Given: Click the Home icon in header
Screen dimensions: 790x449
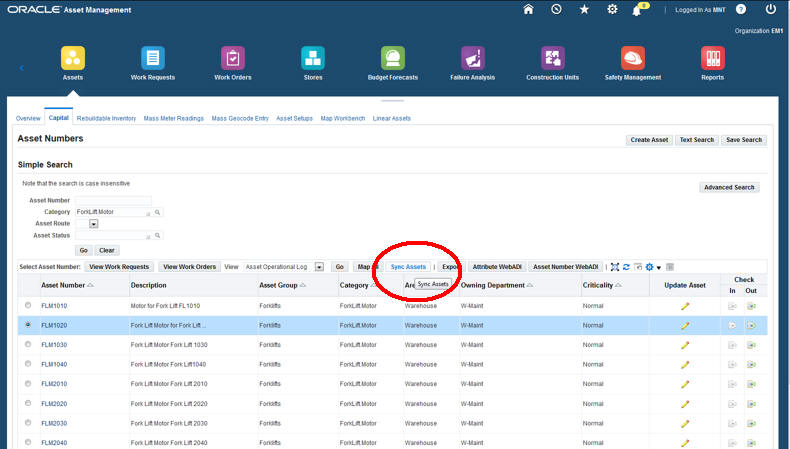Looking at the screenshot, I should click(528, 9).
